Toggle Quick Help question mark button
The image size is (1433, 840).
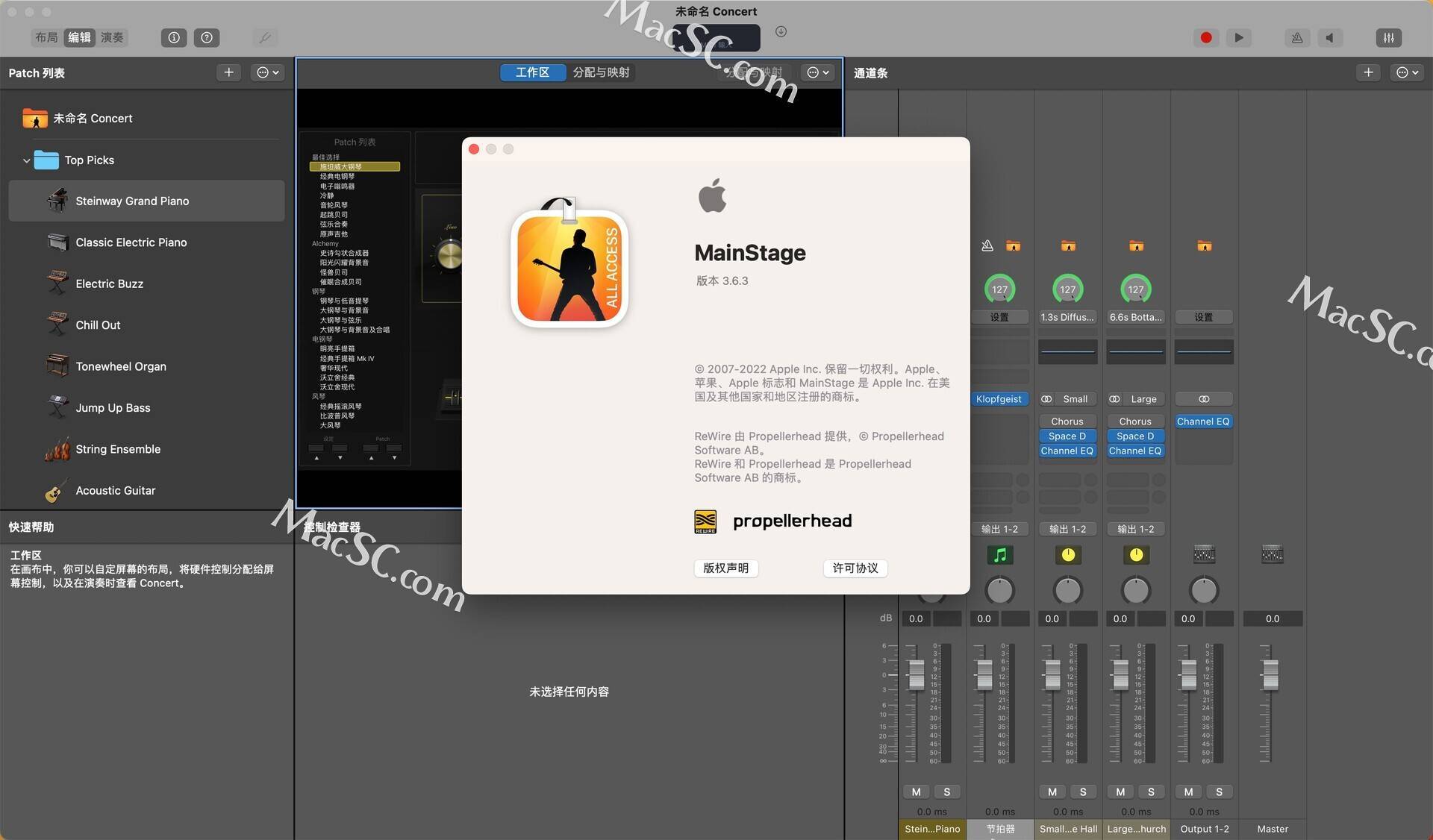coord(207,37)
